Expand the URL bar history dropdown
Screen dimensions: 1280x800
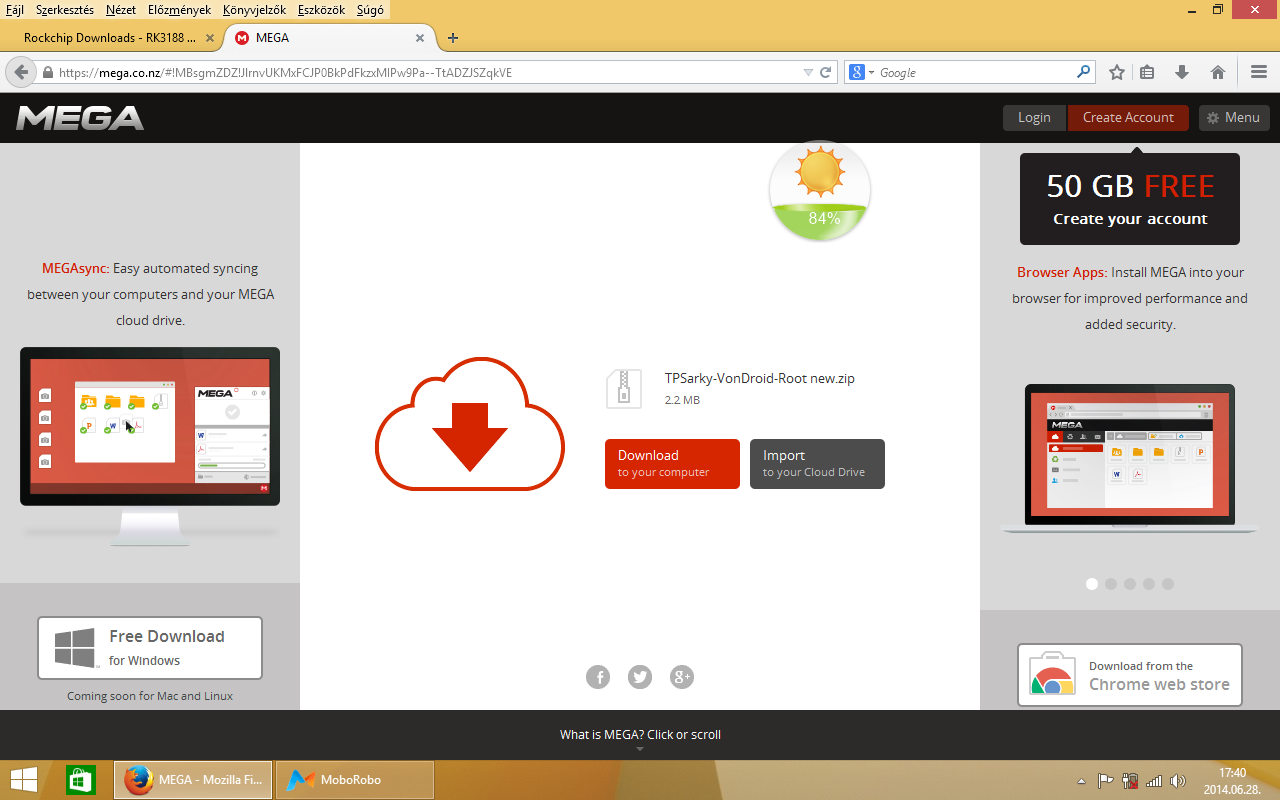click(808, 72)
